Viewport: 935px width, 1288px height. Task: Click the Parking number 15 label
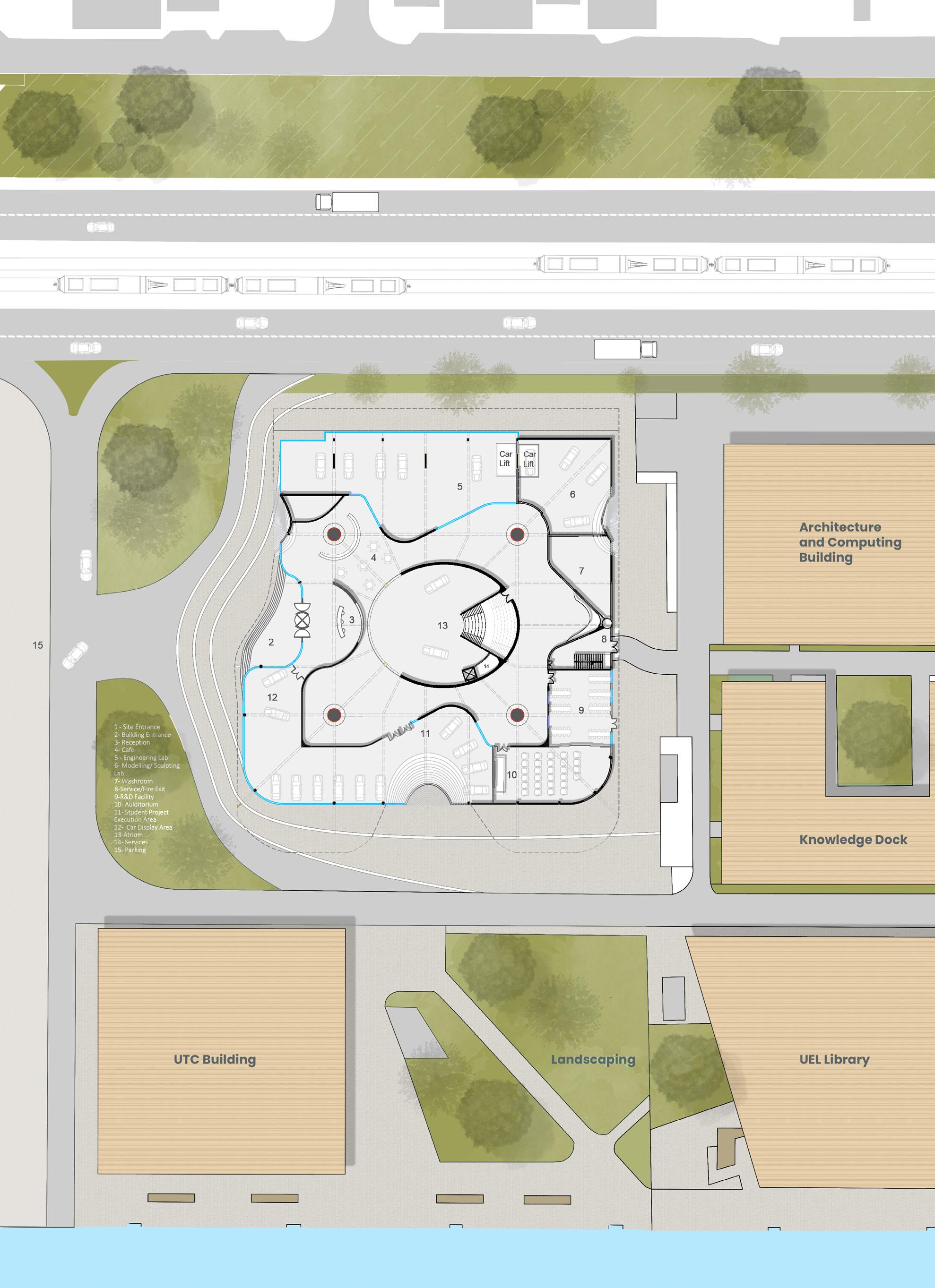37,645
